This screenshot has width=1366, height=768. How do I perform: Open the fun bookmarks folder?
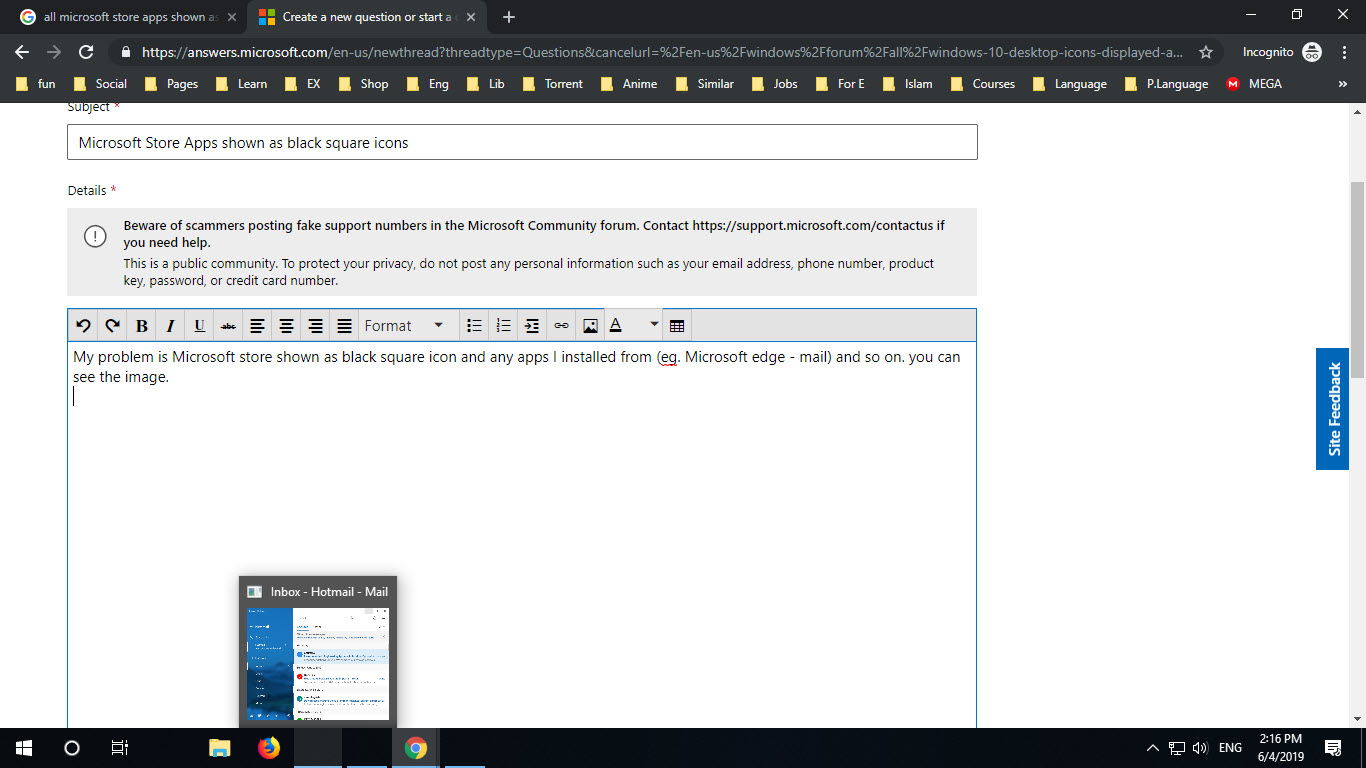(35, 84)
